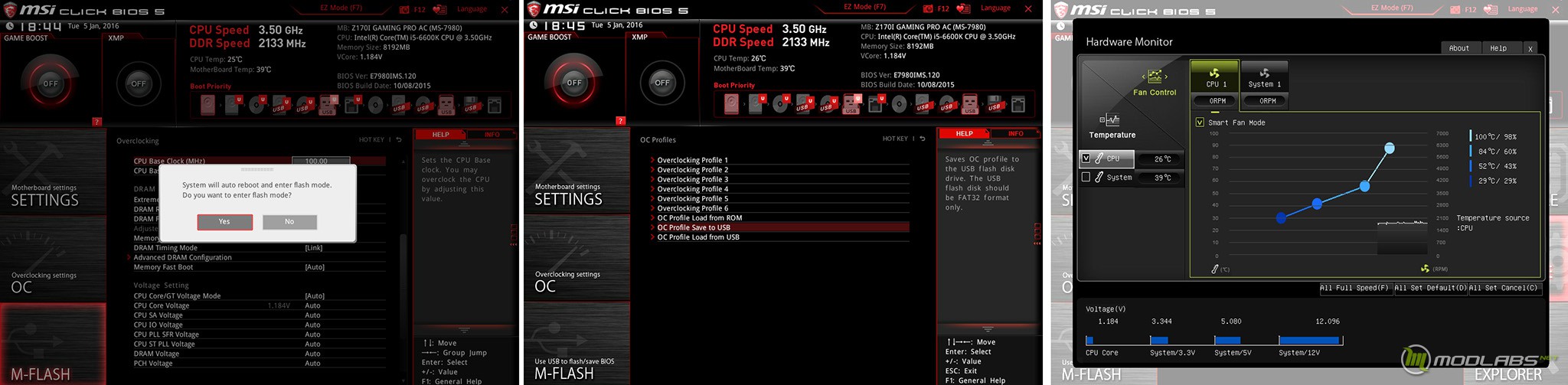The image size is (1568, 385).
Task: Expand Overclocking Profile 1
Action: coord(779,160)
